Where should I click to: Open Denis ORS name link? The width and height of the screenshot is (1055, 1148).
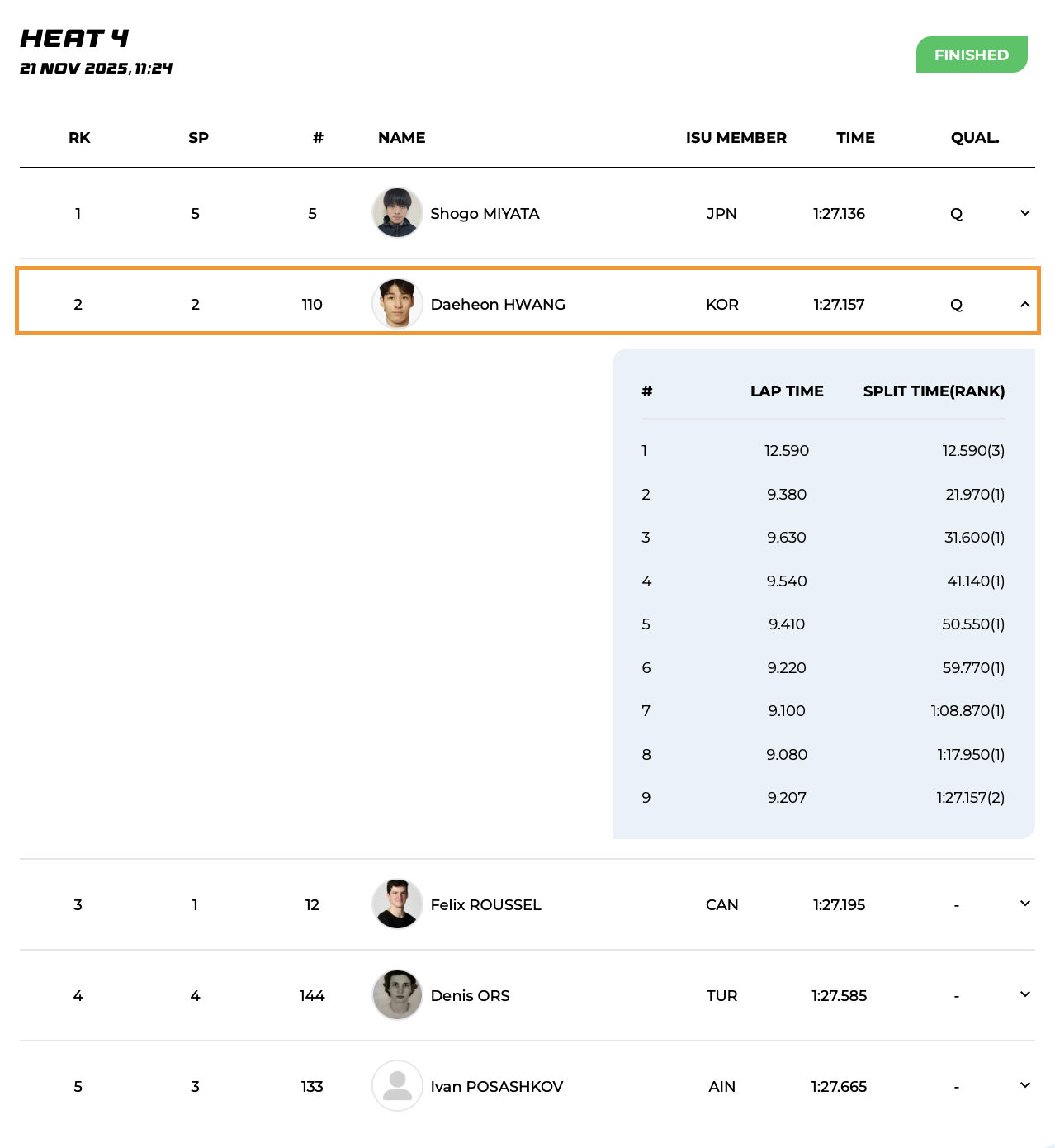tap(470, 996)
